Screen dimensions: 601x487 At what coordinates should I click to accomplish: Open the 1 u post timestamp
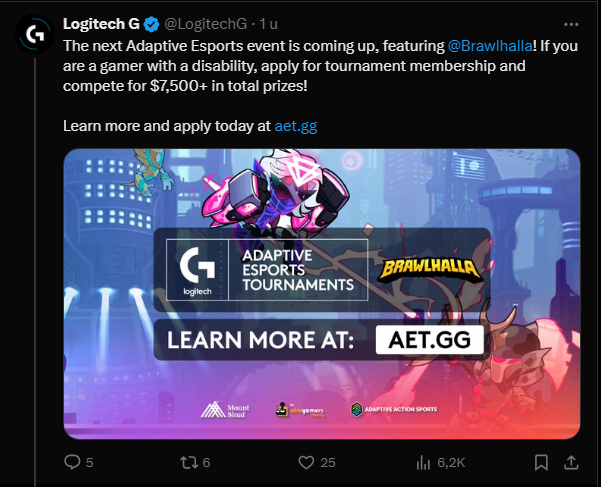click(268, 24)
